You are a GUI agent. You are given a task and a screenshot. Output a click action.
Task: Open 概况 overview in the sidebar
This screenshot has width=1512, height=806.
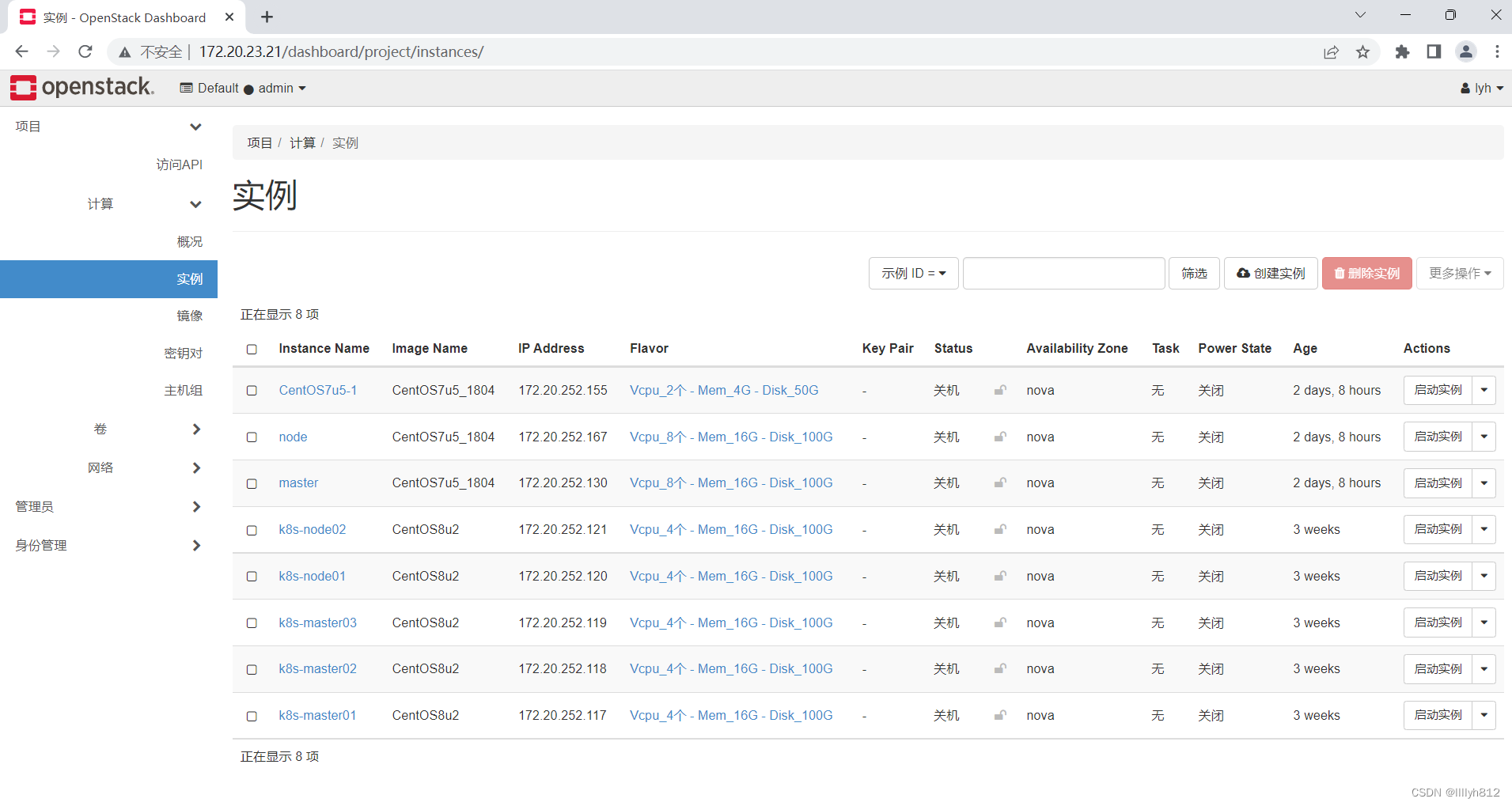pos(189,241)
